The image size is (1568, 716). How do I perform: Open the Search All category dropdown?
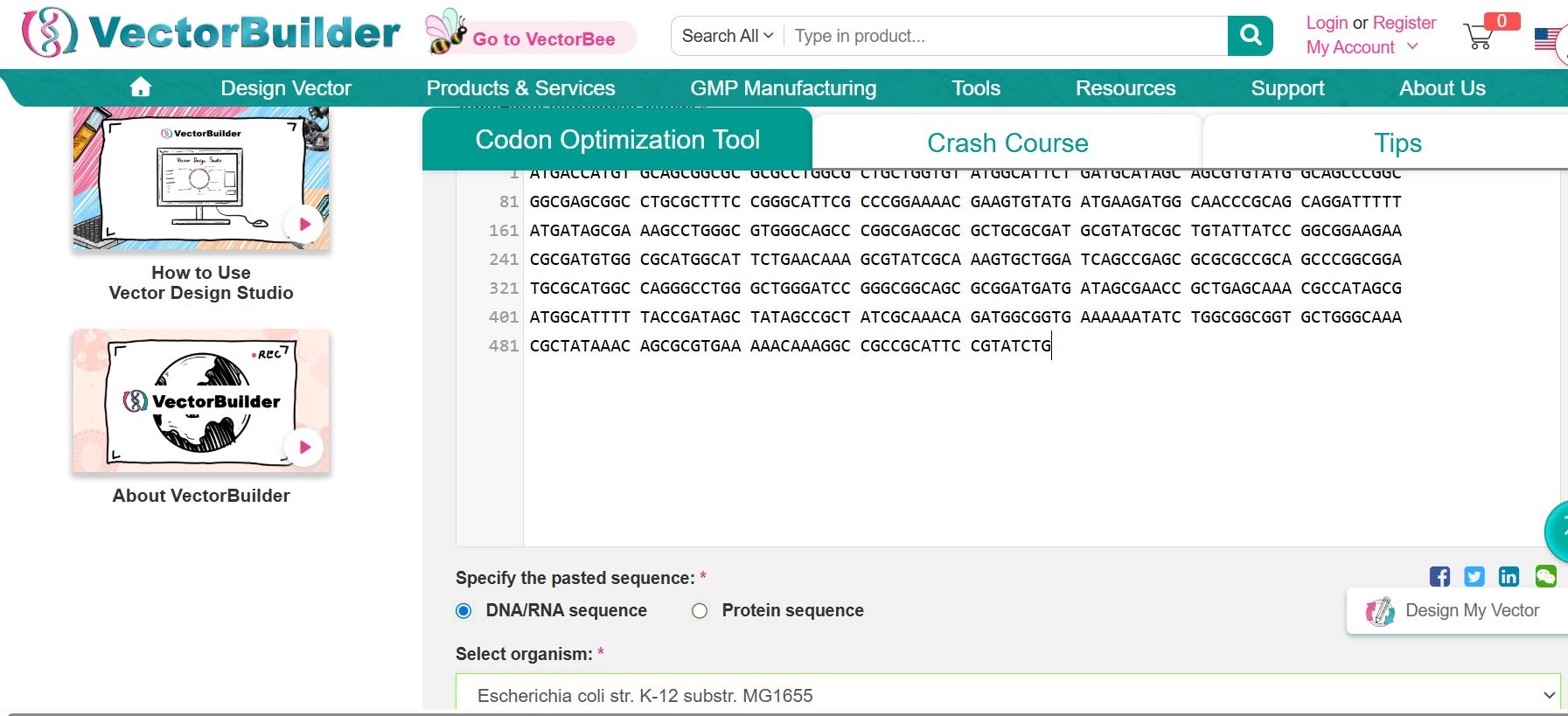click(727, 36)
